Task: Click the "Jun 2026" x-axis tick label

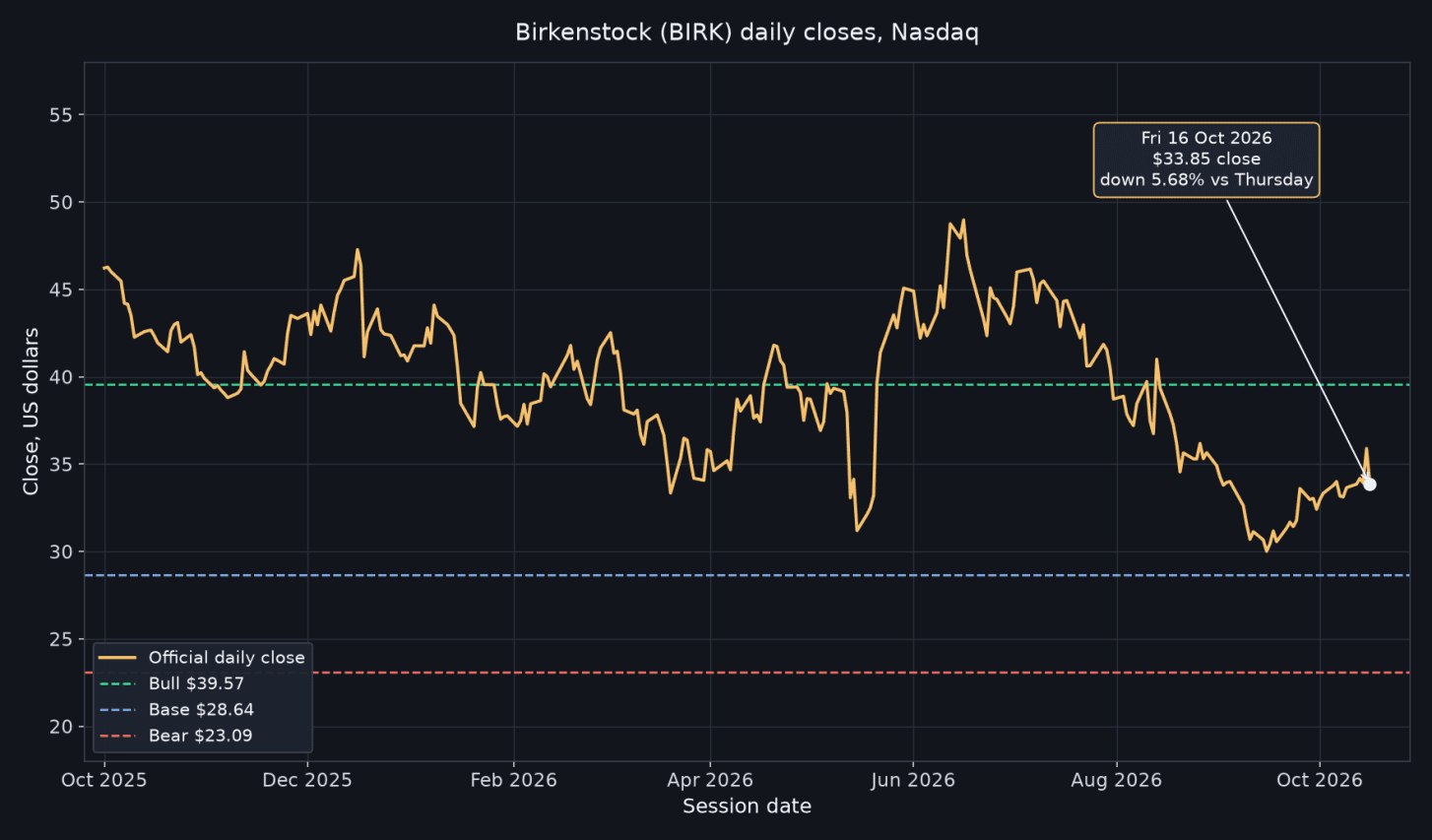Action: (913, 781)
